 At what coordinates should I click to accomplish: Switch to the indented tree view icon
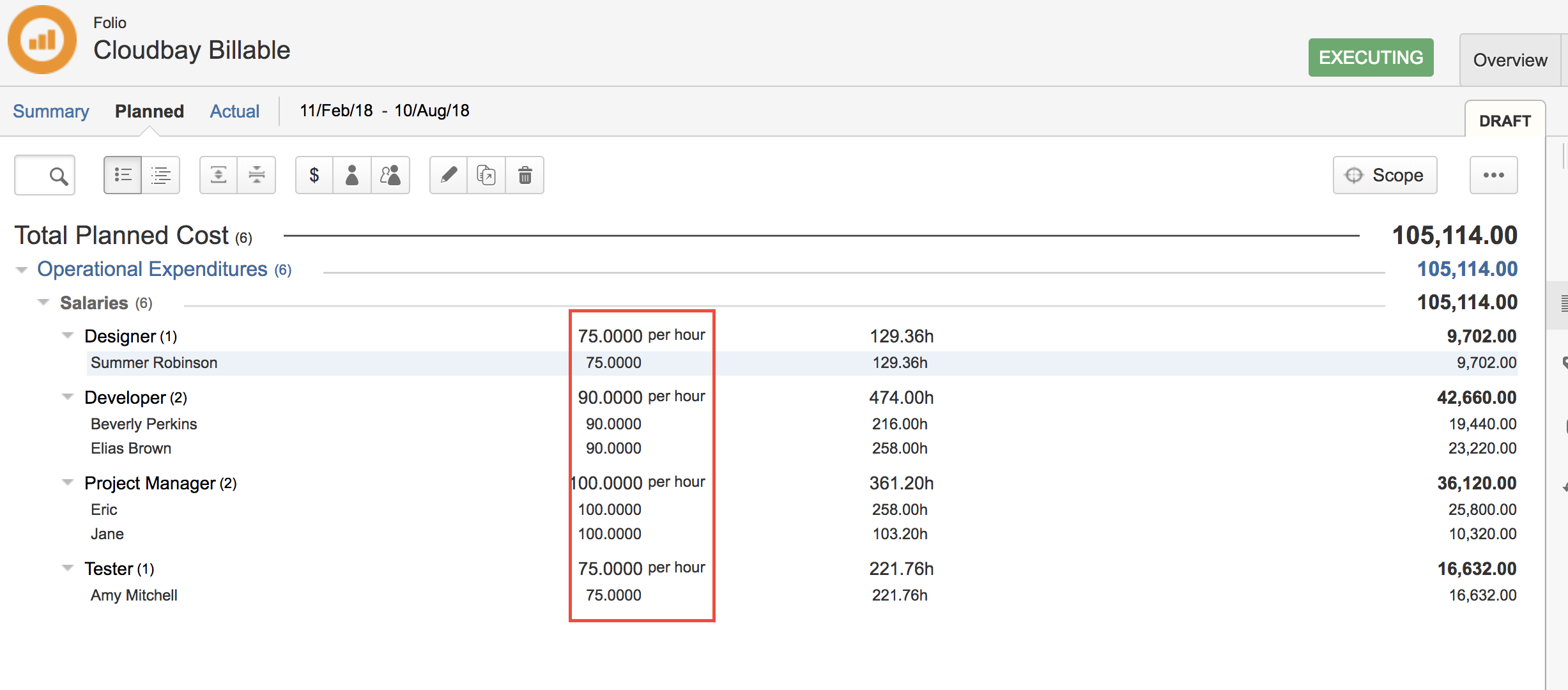pyautogui.click(x=160, y=175)
